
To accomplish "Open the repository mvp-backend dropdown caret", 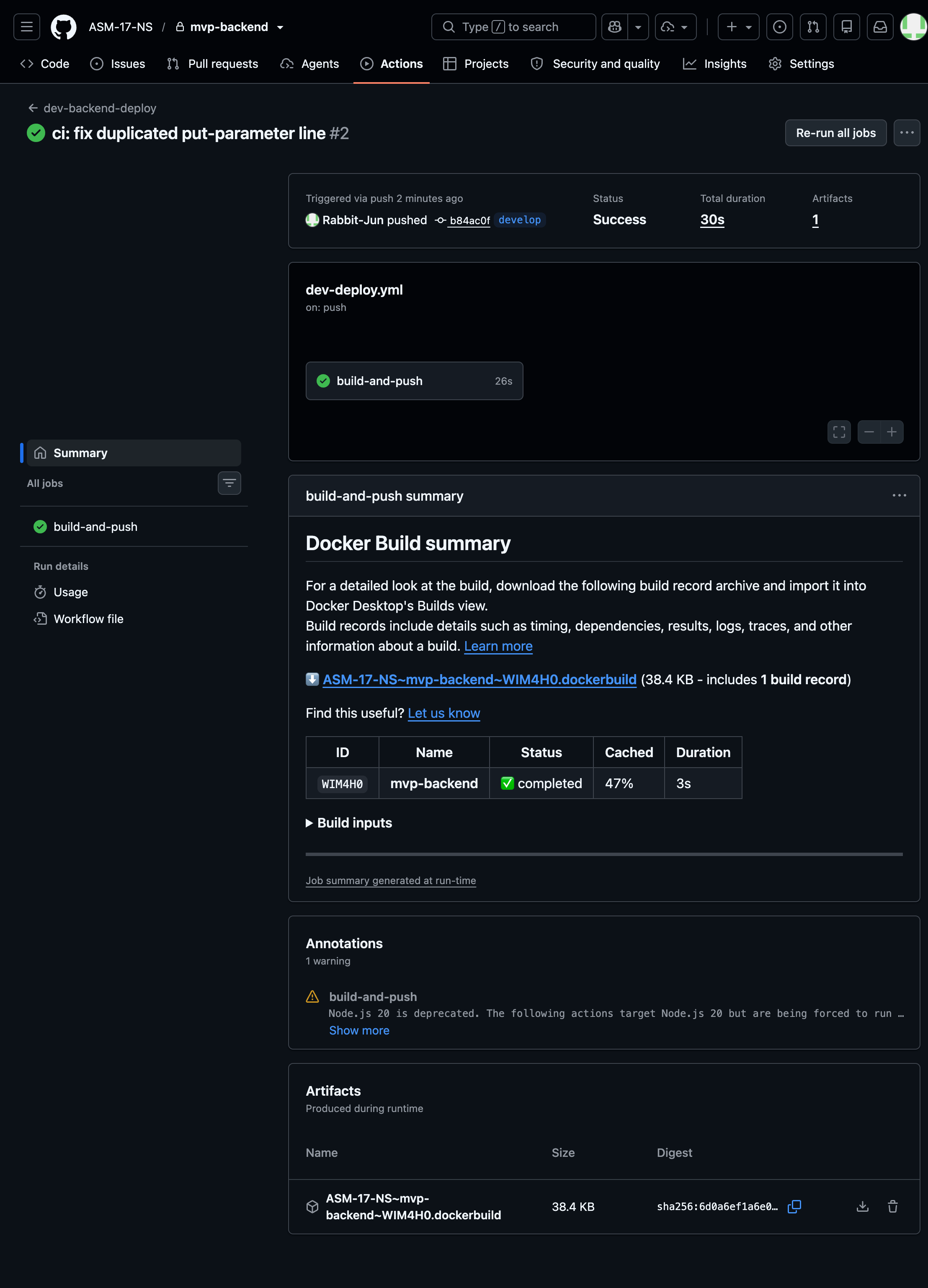I will [x=280, y=27].
